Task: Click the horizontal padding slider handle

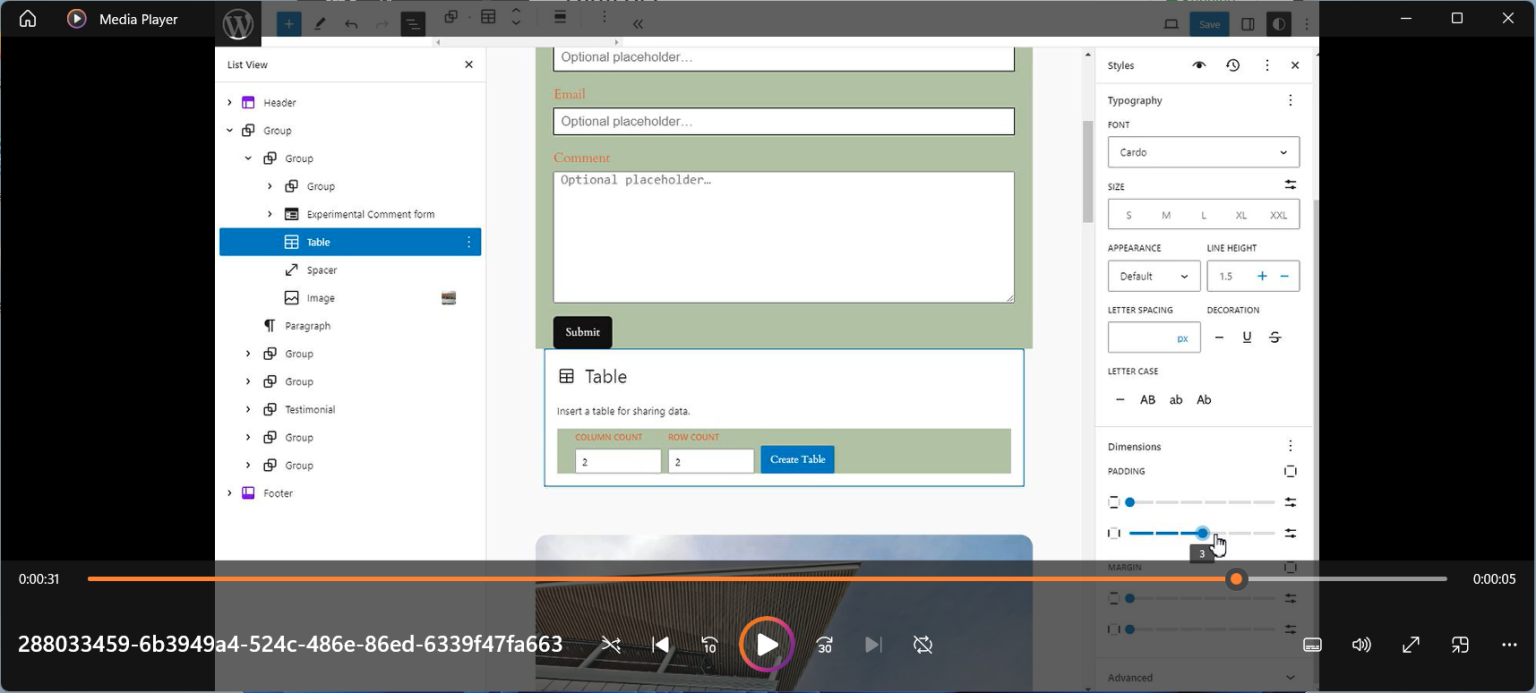Action: pyautogui.click(x=1203, y=533)
